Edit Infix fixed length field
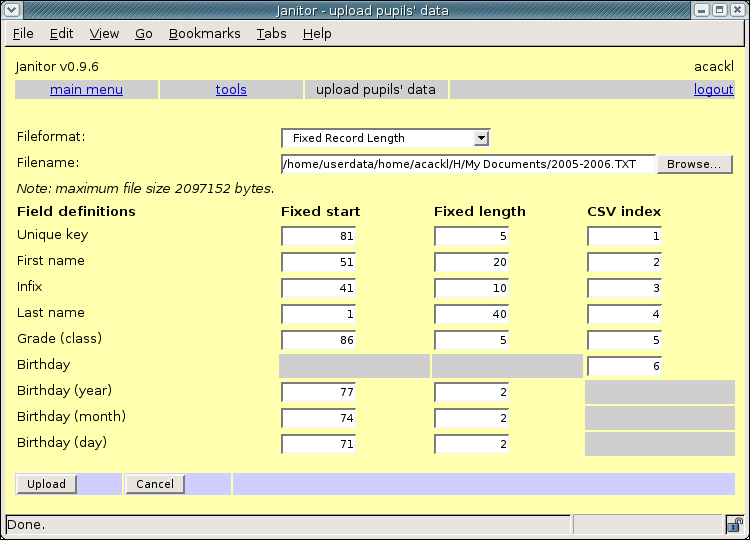The height and width of the screenshot is (540, 750). pos(472,288)
